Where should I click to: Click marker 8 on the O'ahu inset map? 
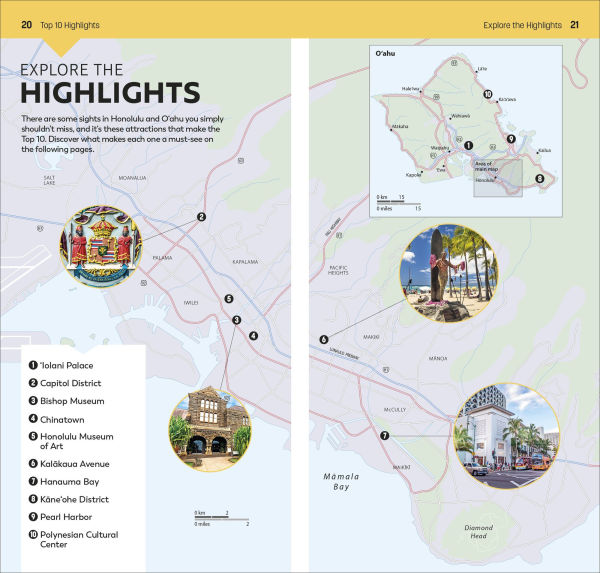point(540,179)
